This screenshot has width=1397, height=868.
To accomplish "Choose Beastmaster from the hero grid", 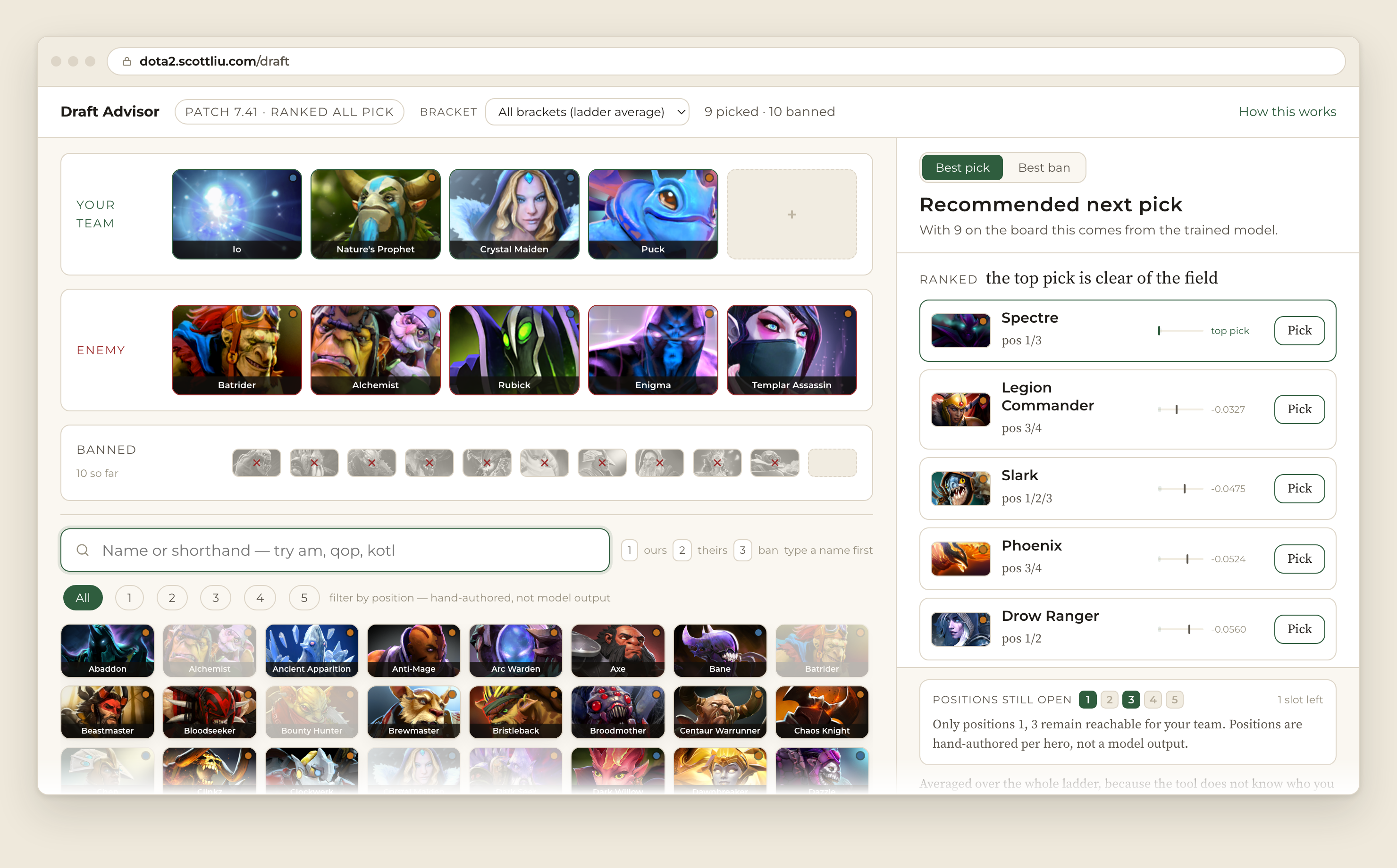I will 108,712.
